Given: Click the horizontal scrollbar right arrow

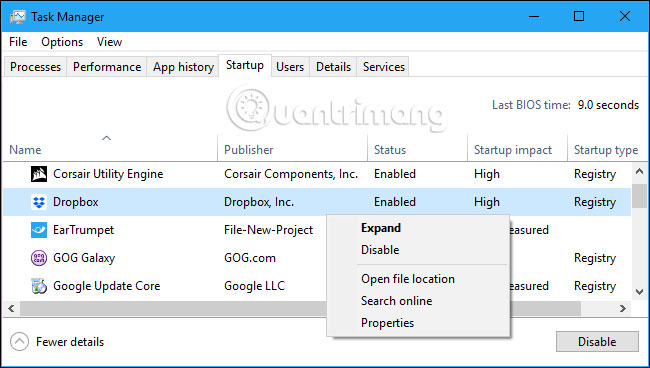Looking at the screenshot, I should click(x=623, y=308).
